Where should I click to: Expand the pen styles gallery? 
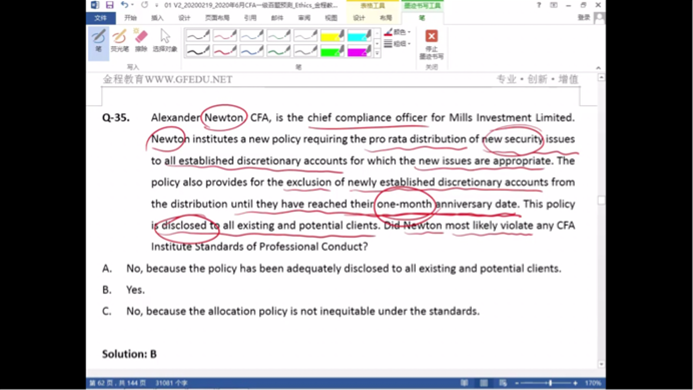(377, 54)
